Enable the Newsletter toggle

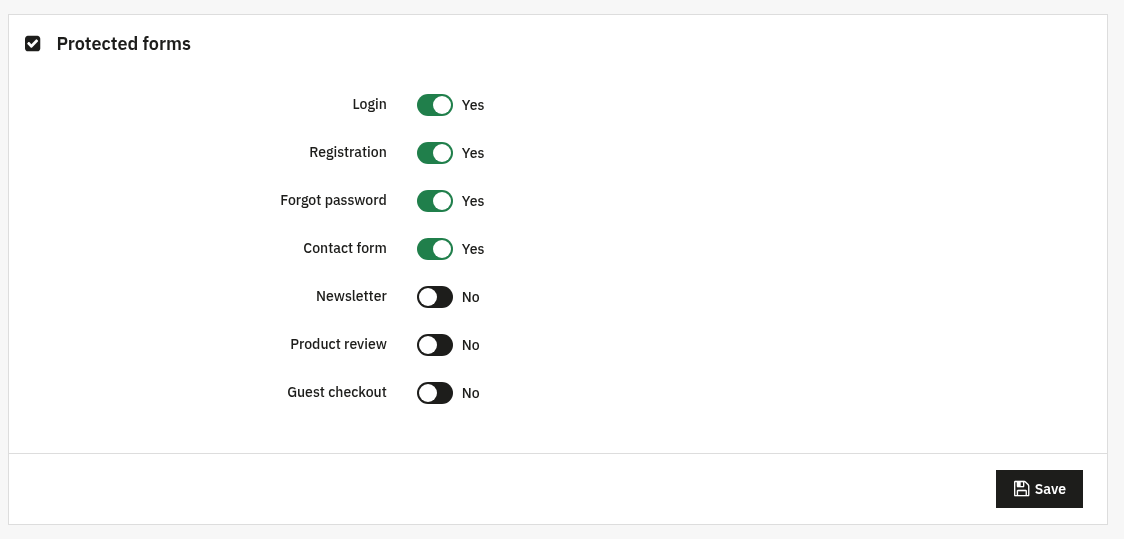tap(435, 297)
